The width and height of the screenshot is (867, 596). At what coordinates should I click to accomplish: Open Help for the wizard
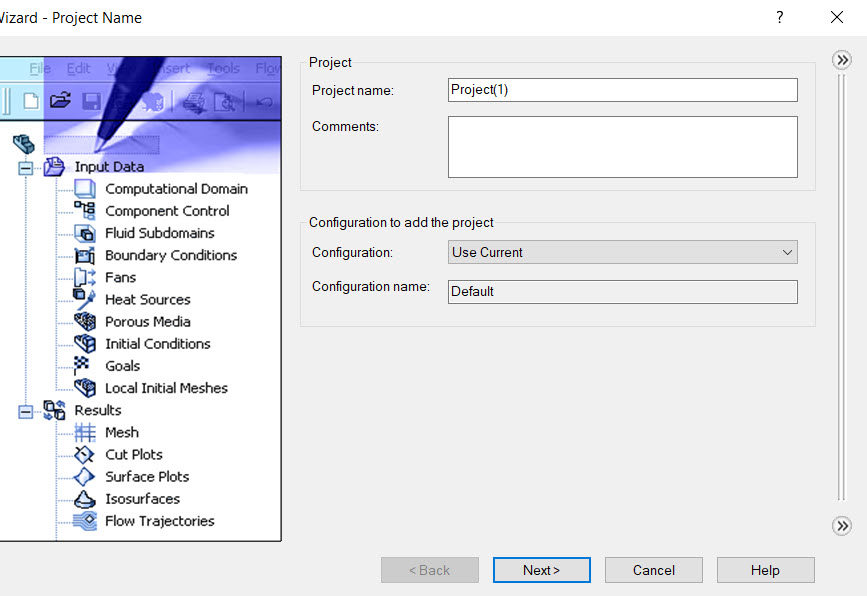point(765,570)
